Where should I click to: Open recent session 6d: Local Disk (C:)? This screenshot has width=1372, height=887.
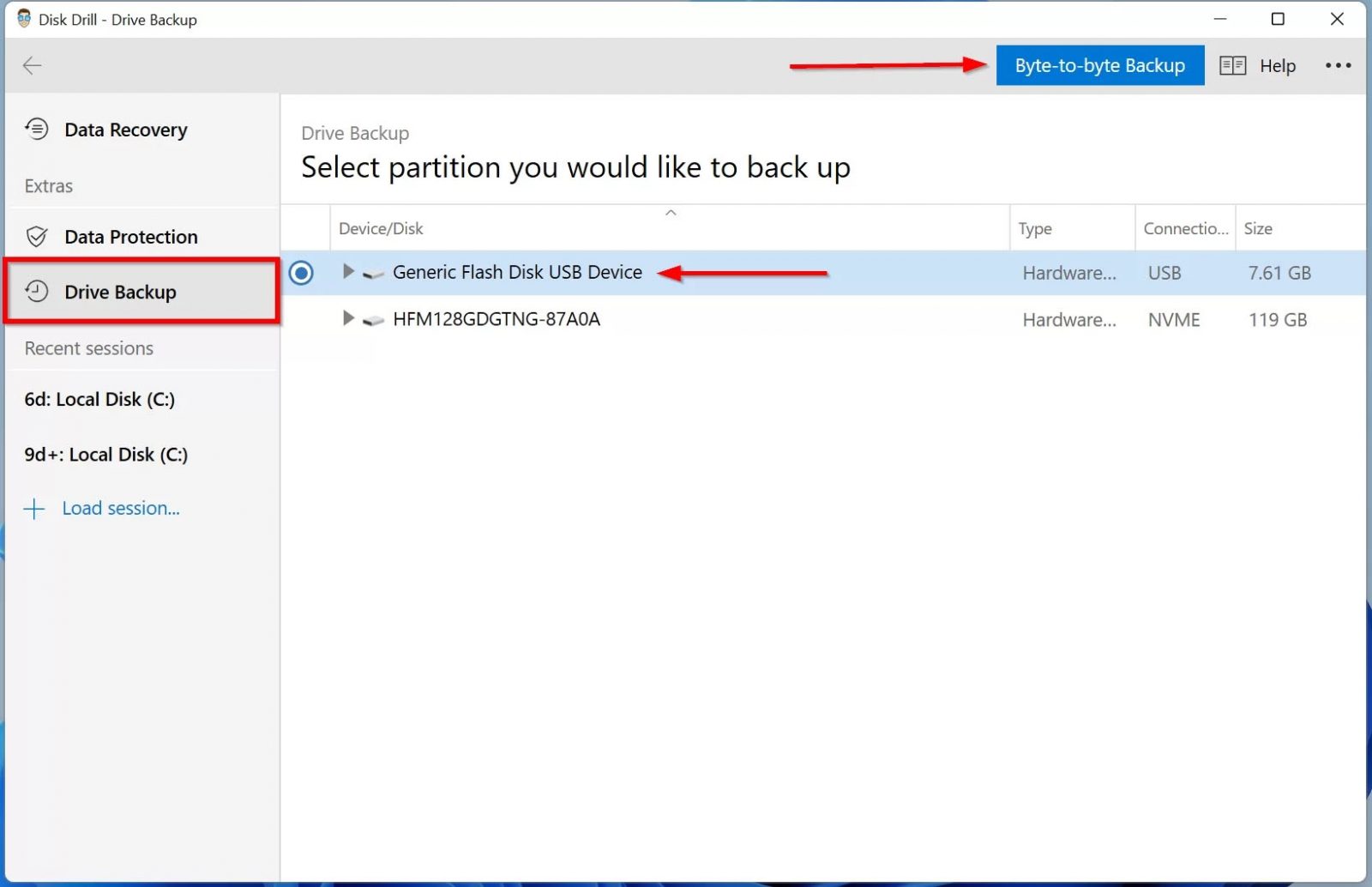pos(99,399)
